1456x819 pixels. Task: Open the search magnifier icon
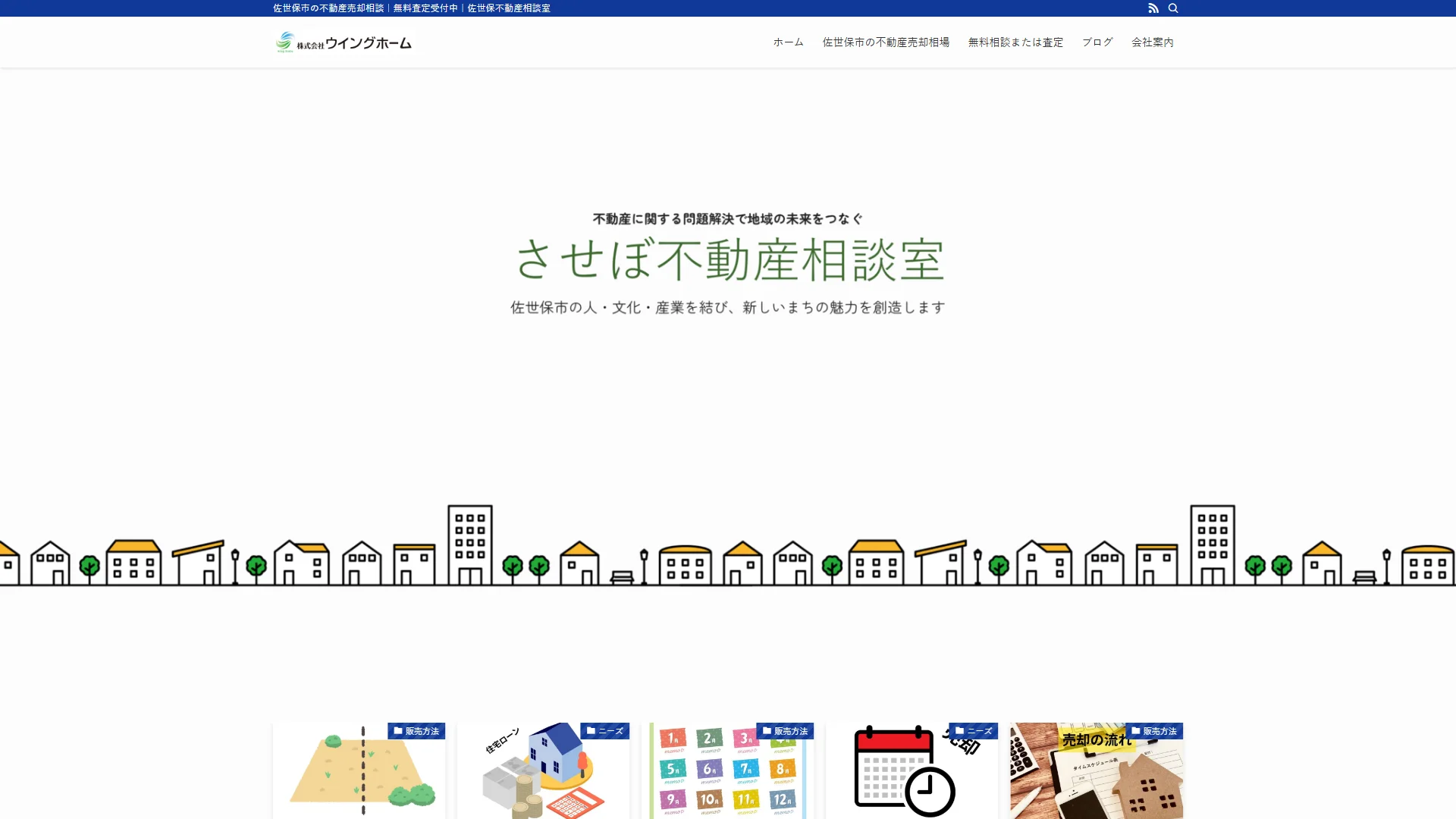pyautogui.click(x=1173, y=8)
